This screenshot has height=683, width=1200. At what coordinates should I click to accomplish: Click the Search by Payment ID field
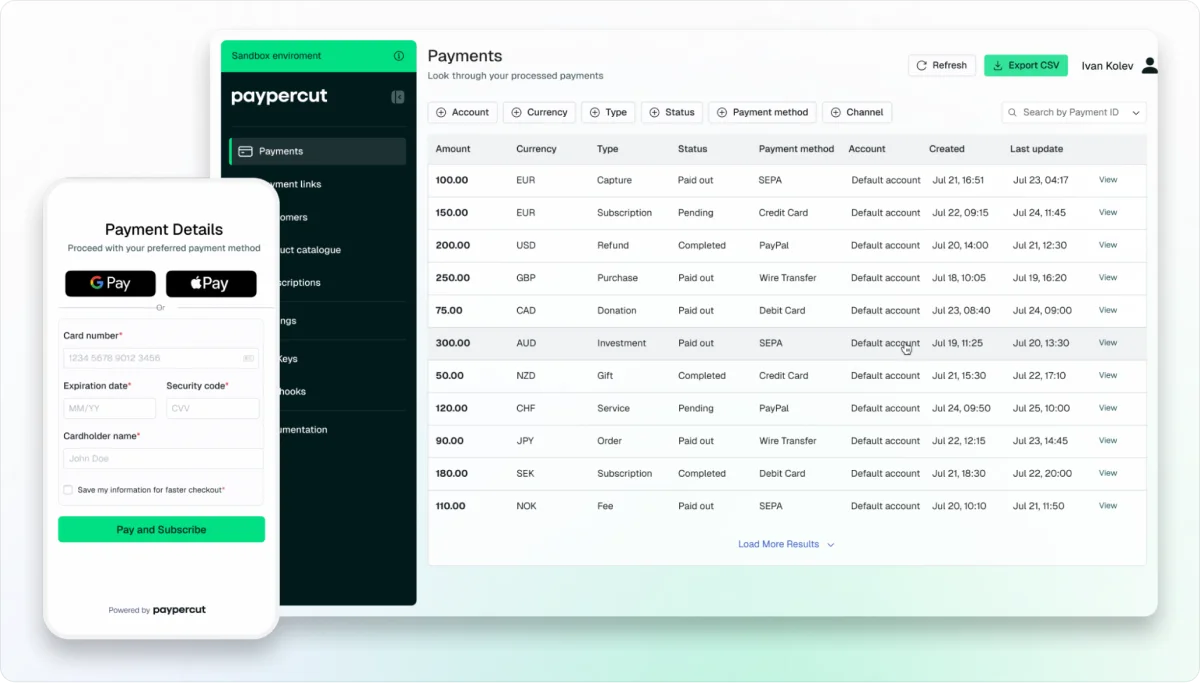[x=1074, y=113]
